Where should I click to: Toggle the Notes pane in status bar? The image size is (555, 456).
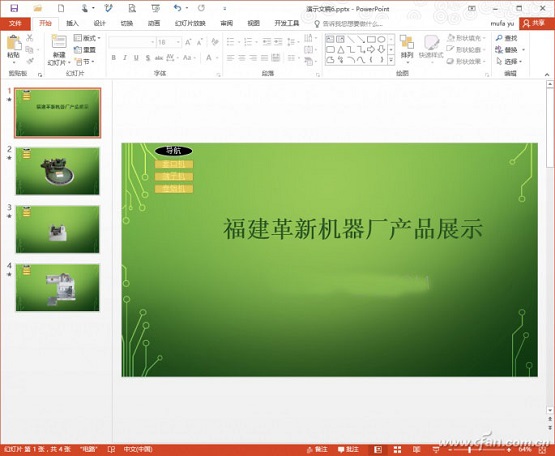(318, 450)
